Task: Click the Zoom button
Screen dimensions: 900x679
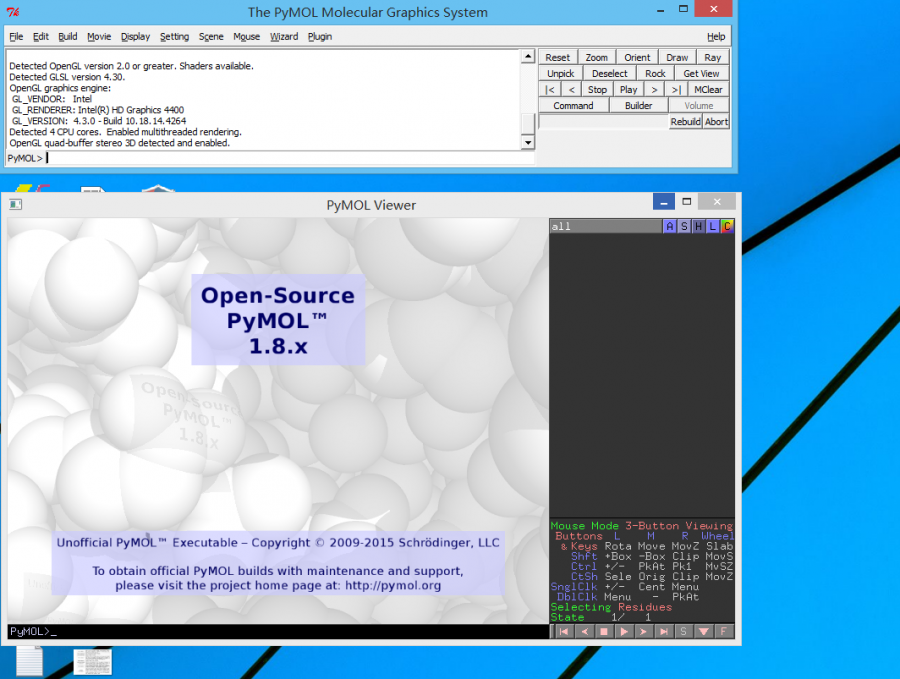Action: (596, 57)
